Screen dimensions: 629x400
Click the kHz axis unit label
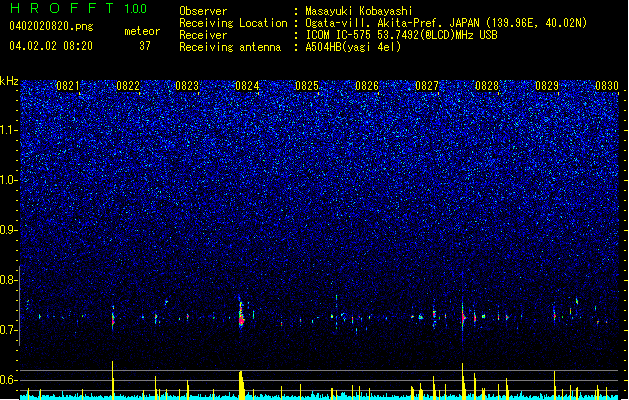click(9, 81)
